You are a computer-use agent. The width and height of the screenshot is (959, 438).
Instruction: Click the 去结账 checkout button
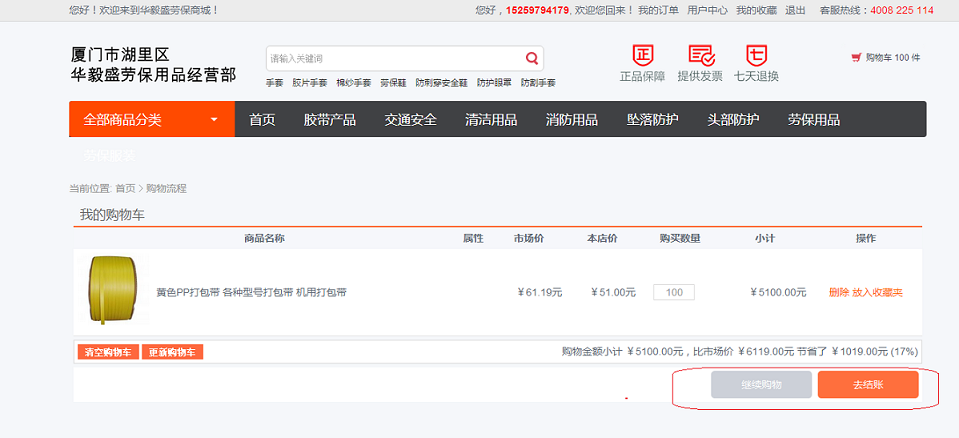click(x=867, y=385)
